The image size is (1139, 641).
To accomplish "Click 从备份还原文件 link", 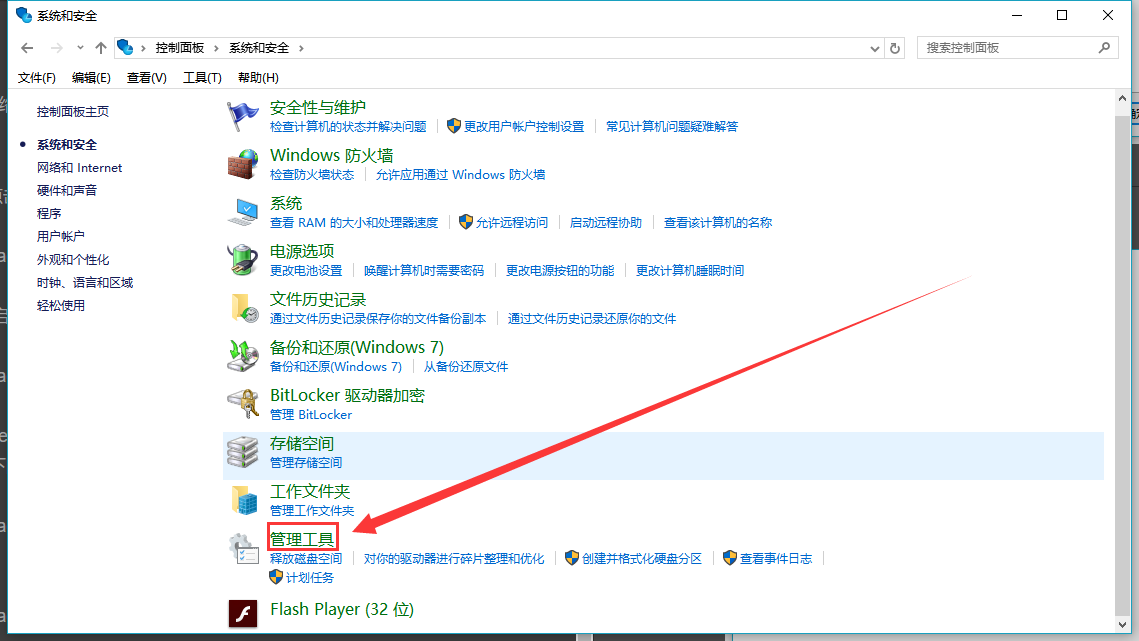I will coord(466,367).
